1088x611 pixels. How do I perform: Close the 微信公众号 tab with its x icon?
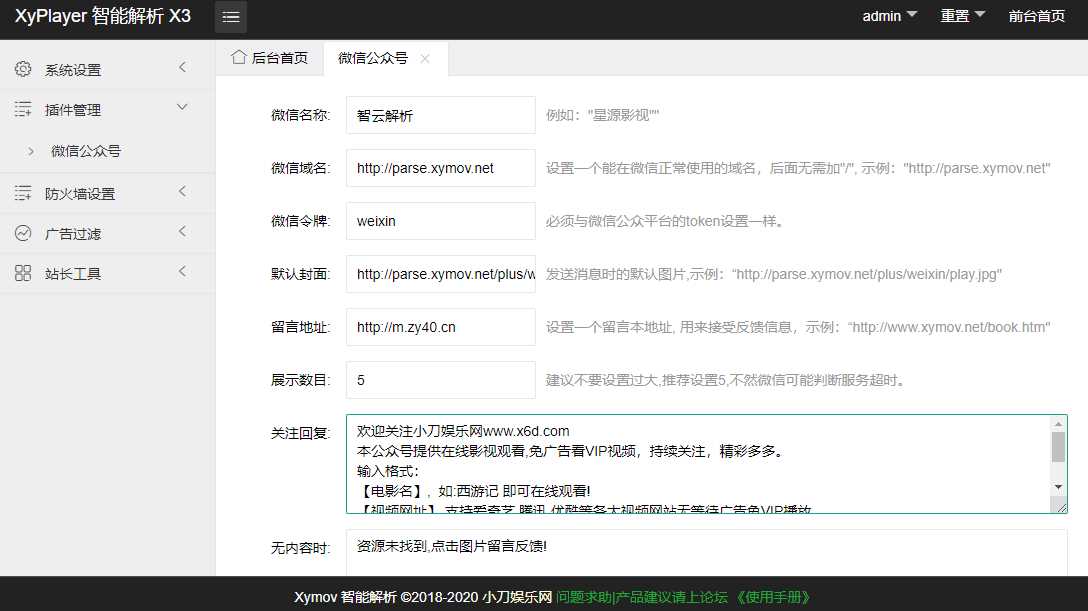[424, 58]
